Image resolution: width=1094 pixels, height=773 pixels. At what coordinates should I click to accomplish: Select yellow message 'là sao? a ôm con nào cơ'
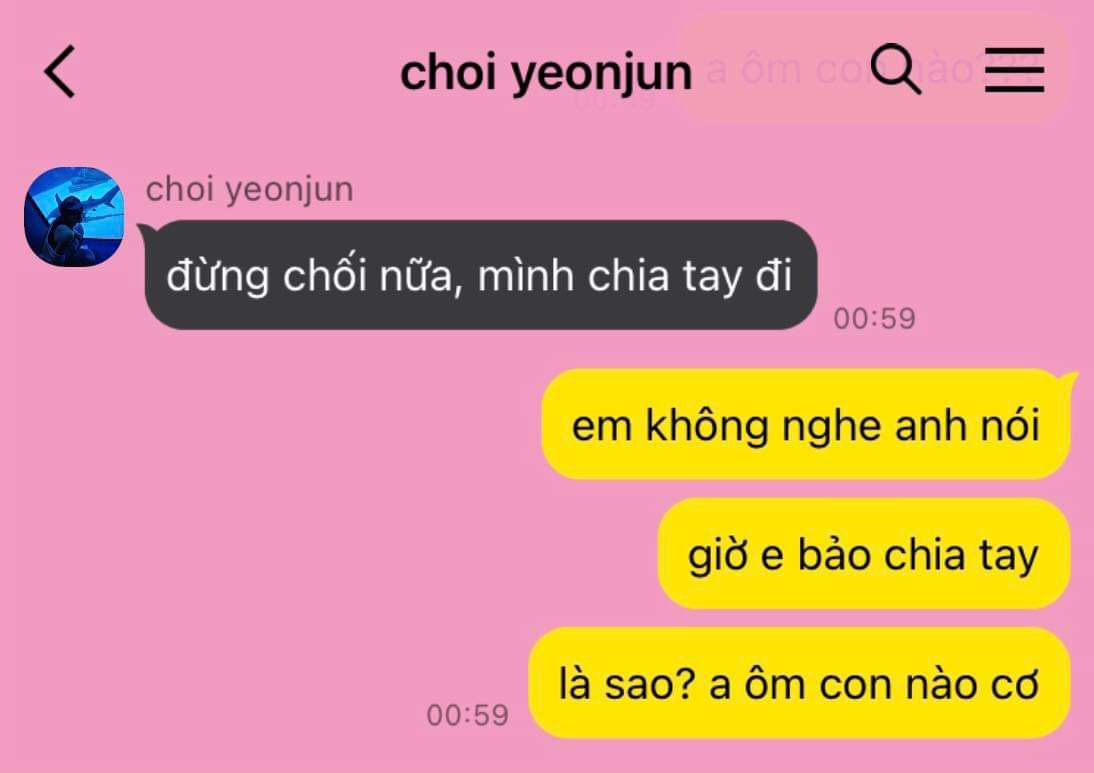point(800,683)
